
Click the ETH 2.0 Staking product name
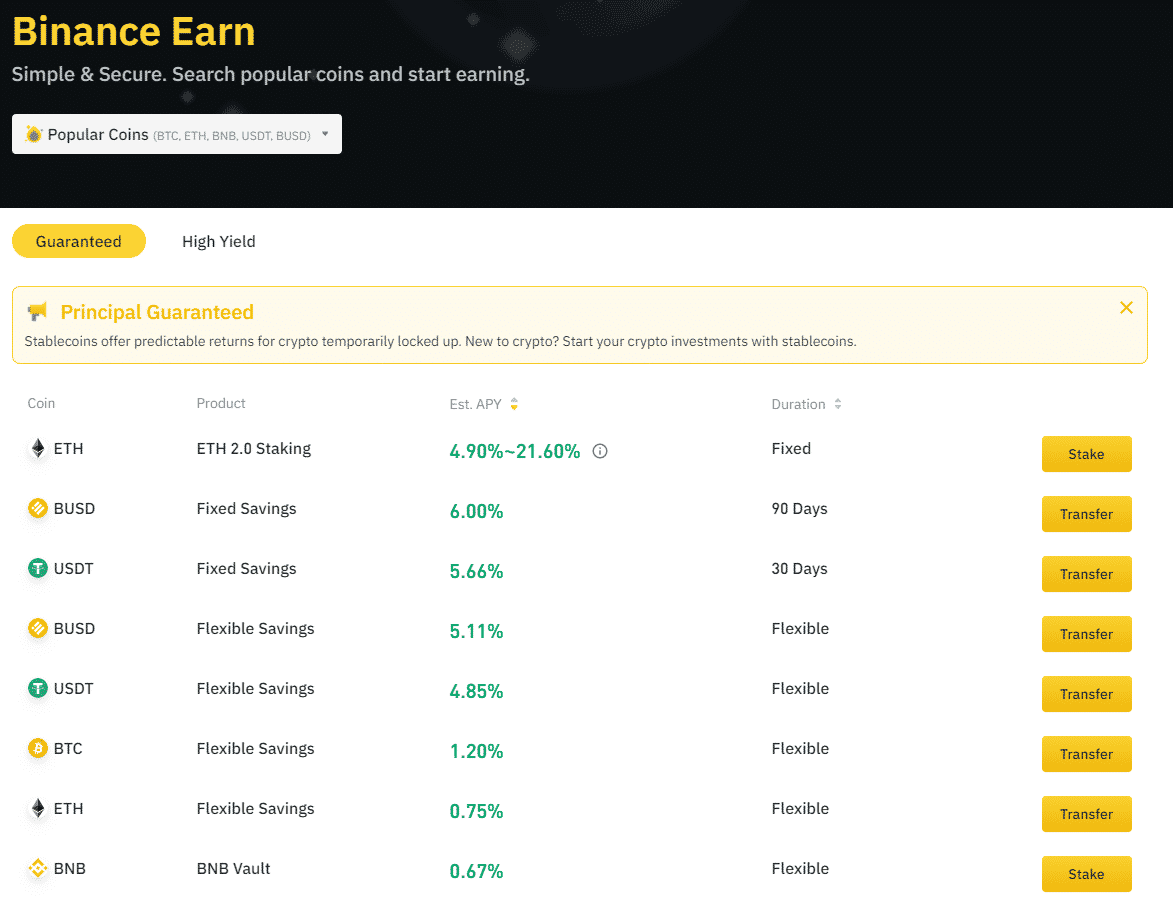[254, 449]
